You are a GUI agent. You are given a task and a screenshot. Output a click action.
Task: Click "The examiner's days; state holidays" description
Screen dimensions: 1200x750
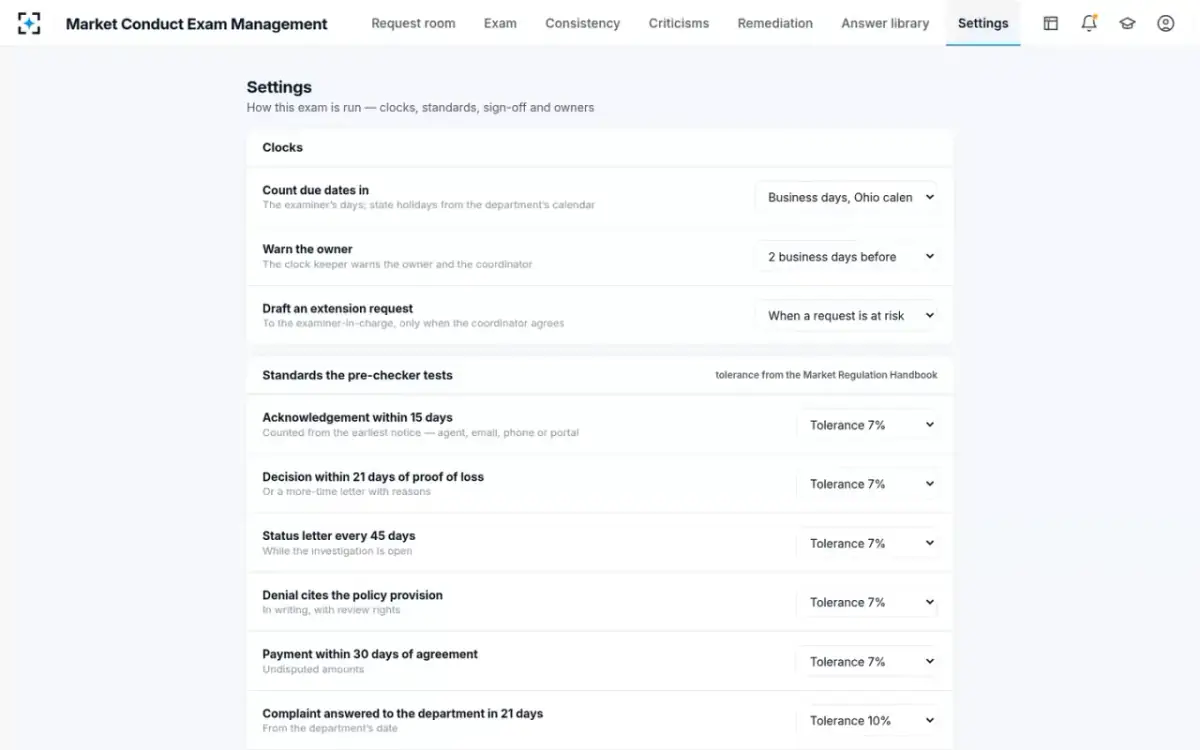coord(428,205)
